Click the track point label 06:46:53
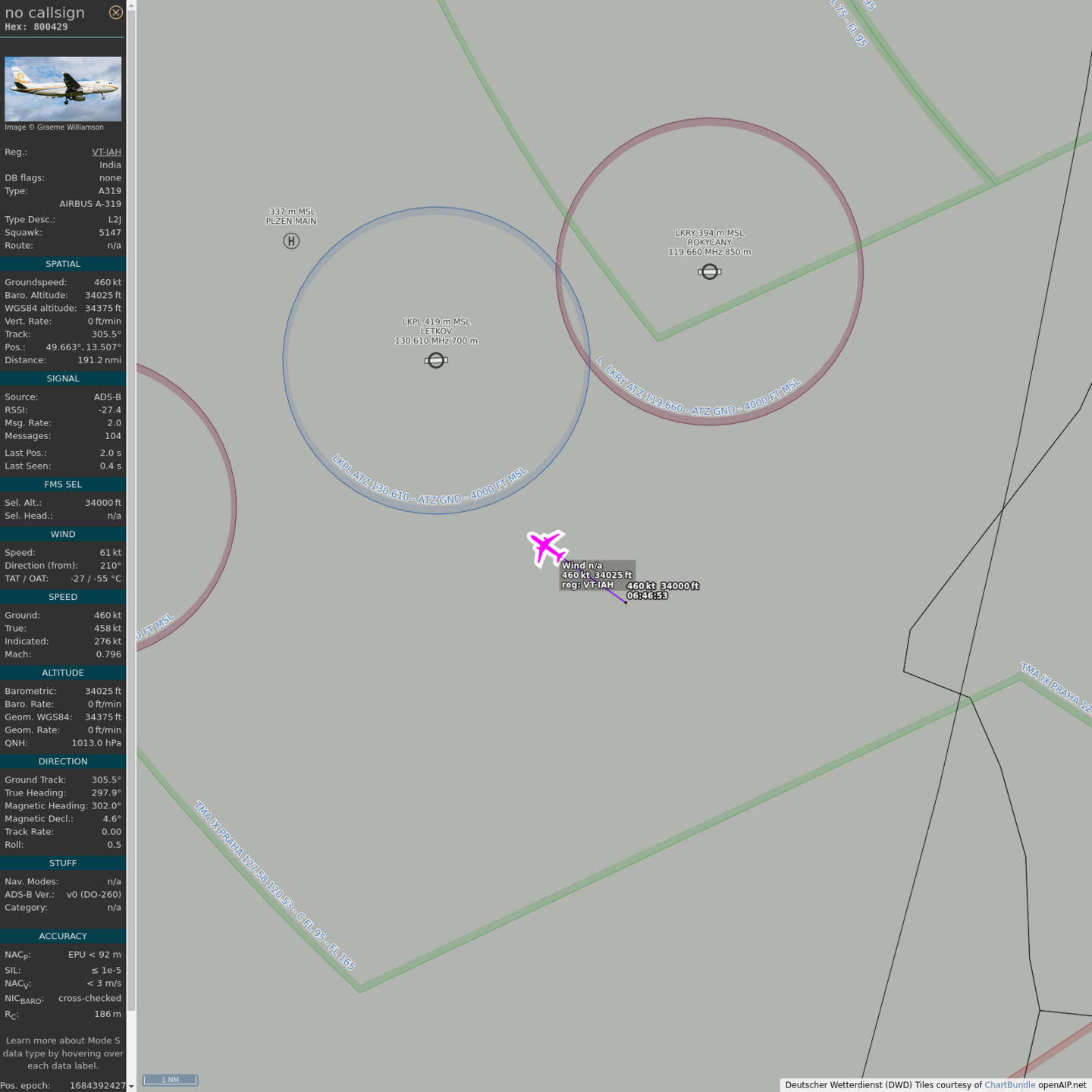 coord(647,596)
